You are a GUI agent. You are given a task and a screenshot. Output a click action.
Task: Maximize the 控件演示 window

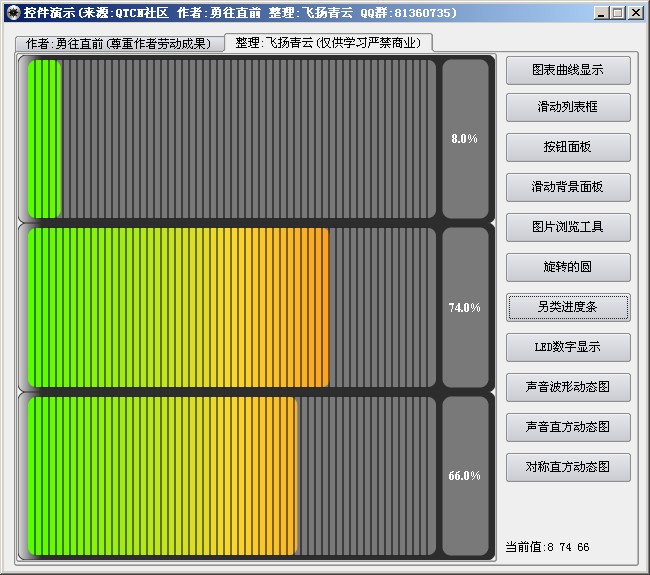pos(618,13)
